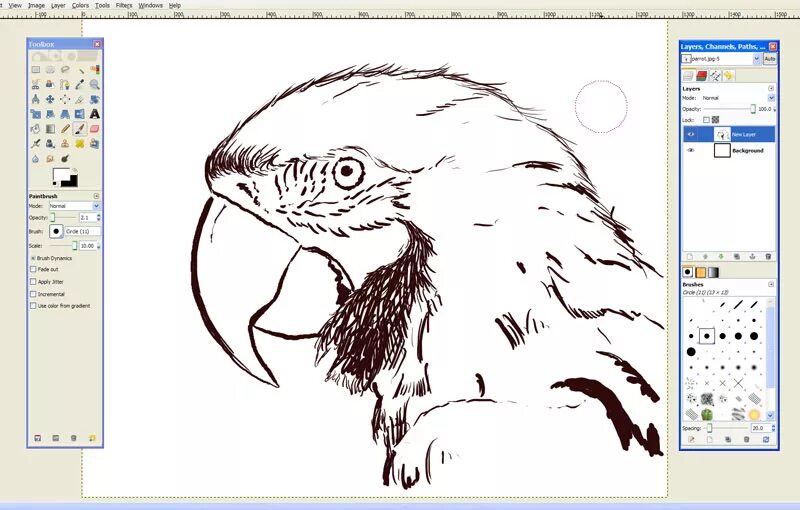Switch to the Undo History tab

point(728,76)
